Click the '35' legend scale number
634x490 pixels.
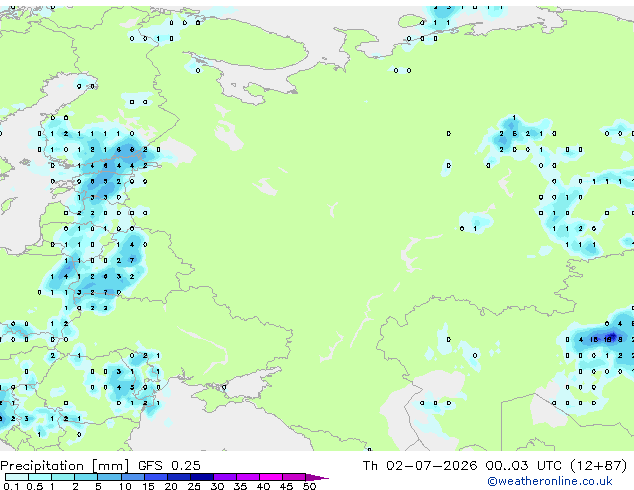click(x=240, y=486)
